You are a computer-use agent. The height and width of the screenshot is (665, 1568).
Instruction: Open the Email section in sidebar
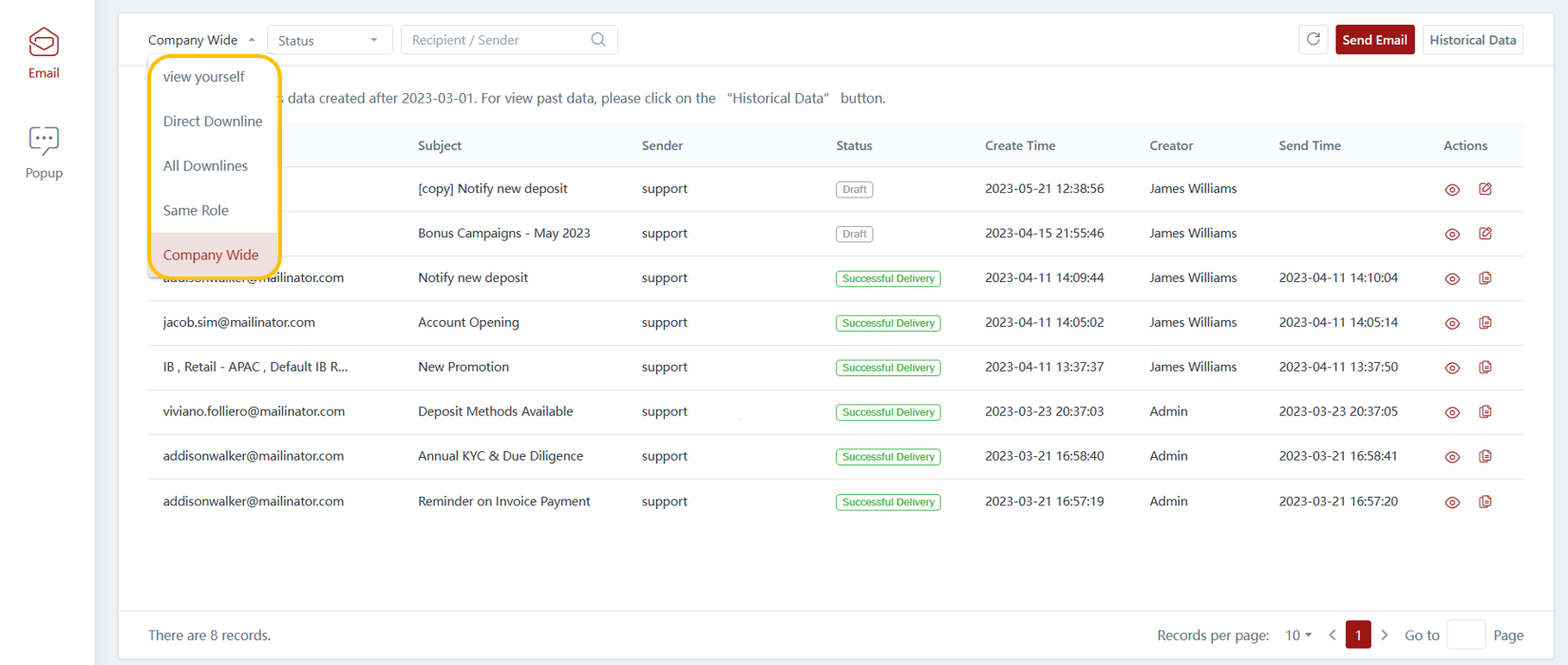tap(44, 53)
